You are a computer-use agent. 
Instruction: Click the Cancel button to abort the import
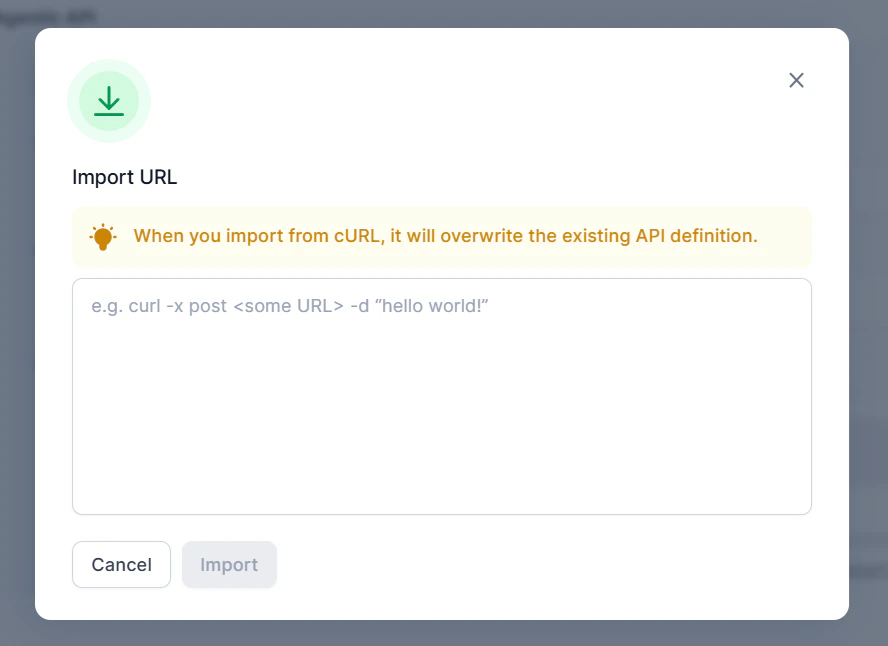pos(121,564)
